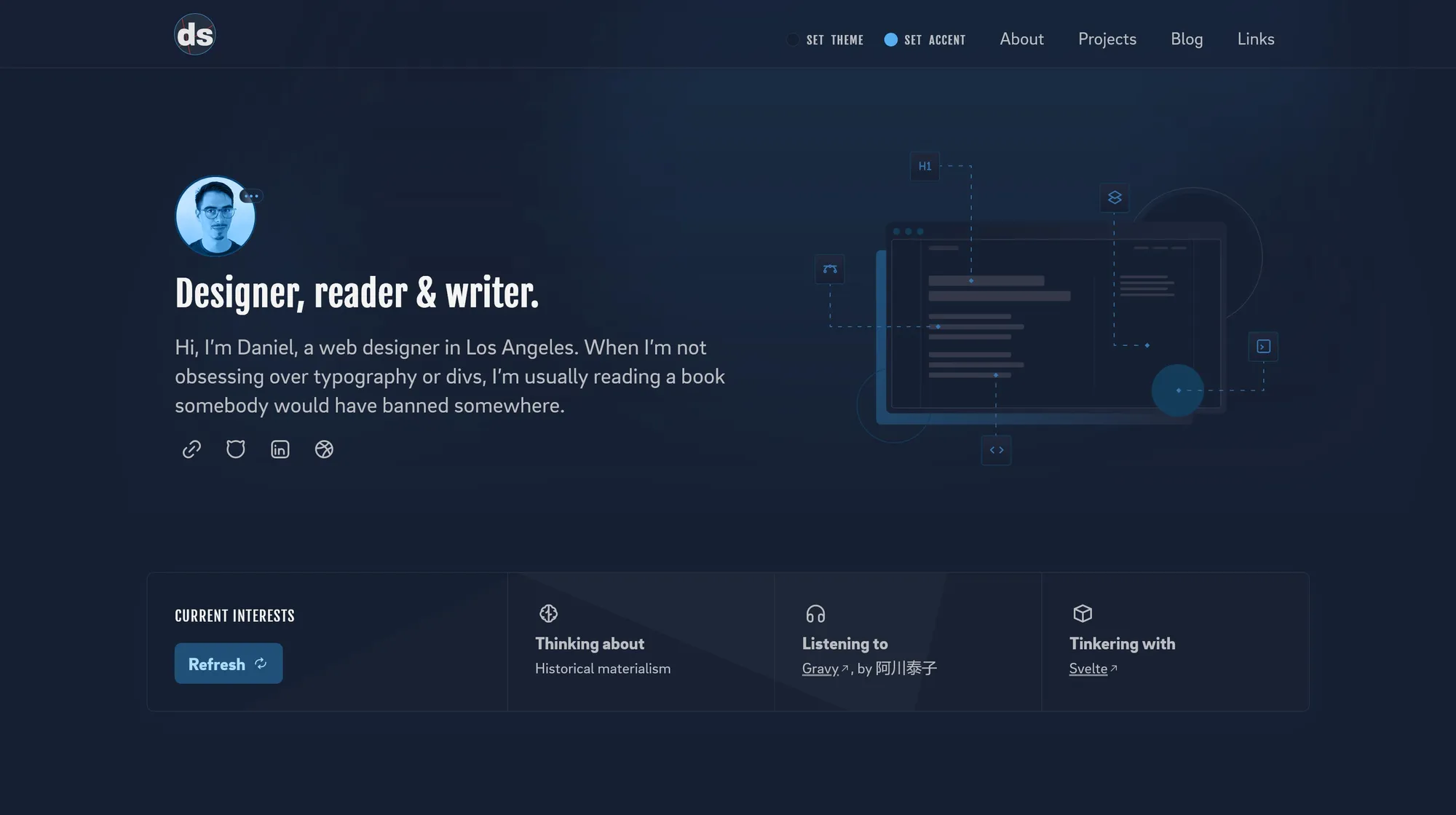Click the Links tab in navigation
This screenshot has height=815, width=1456.
(1256, 37)
